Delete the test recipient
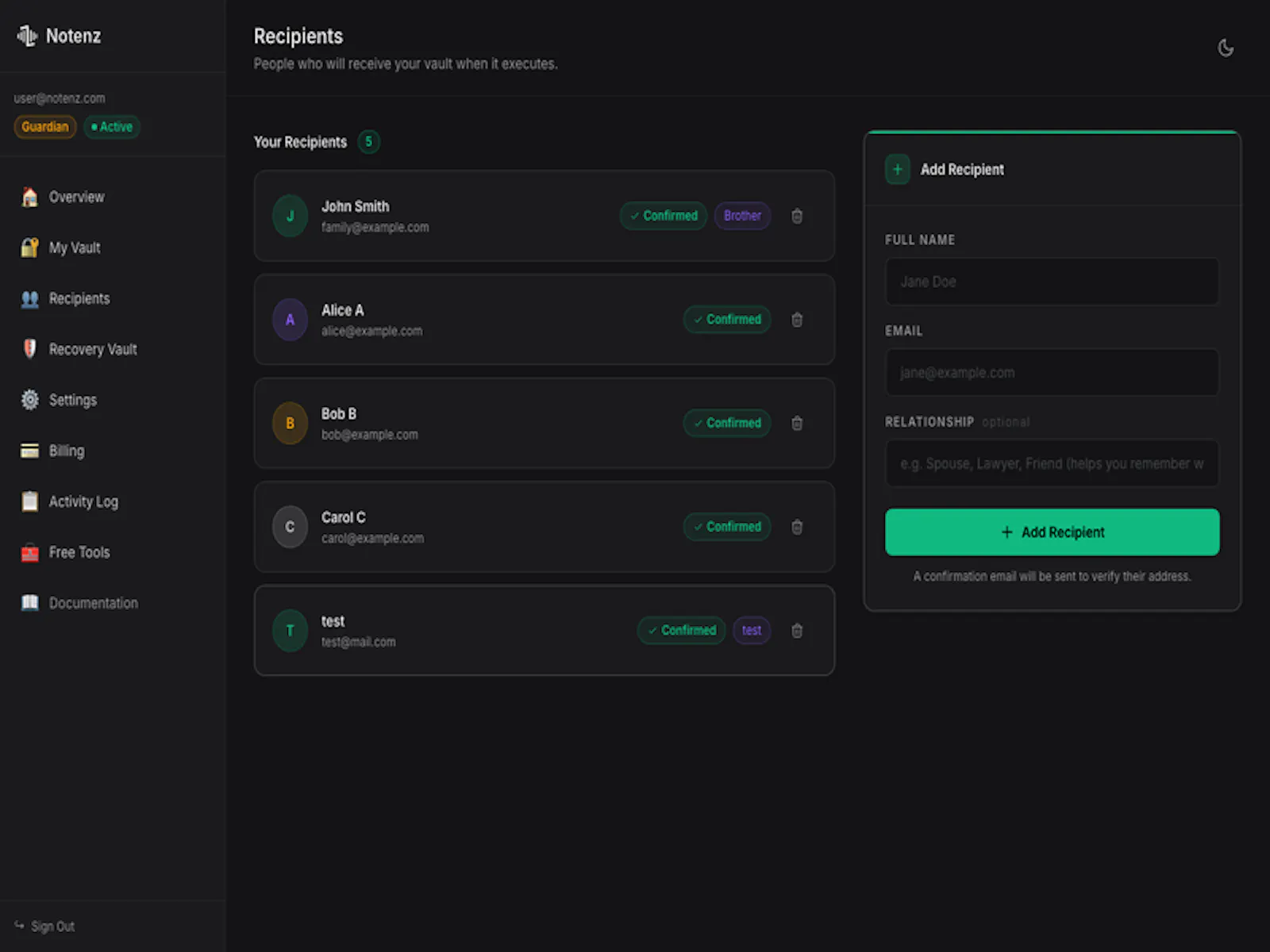1270x952 pixels. coord(797,631)
